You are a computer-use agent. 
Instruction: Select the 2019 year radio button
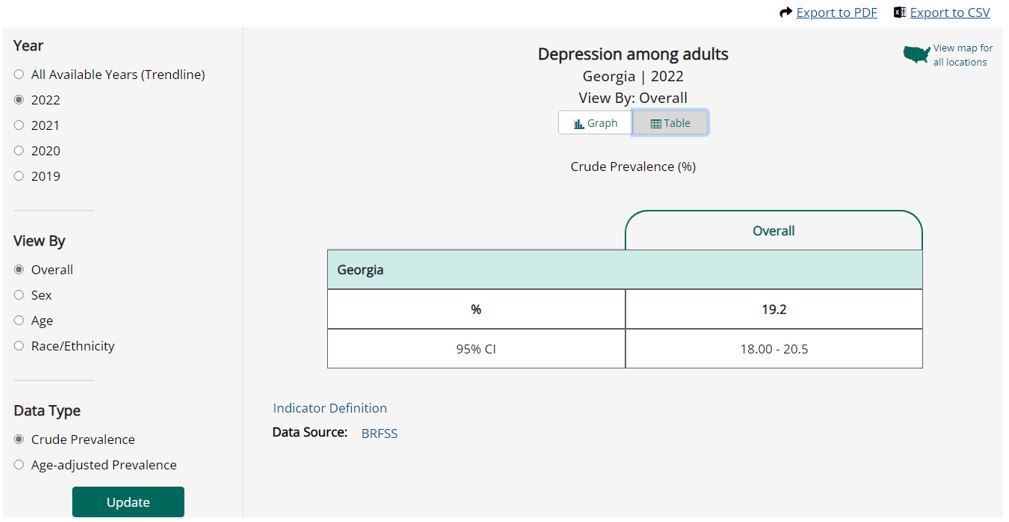click(19, 176)
